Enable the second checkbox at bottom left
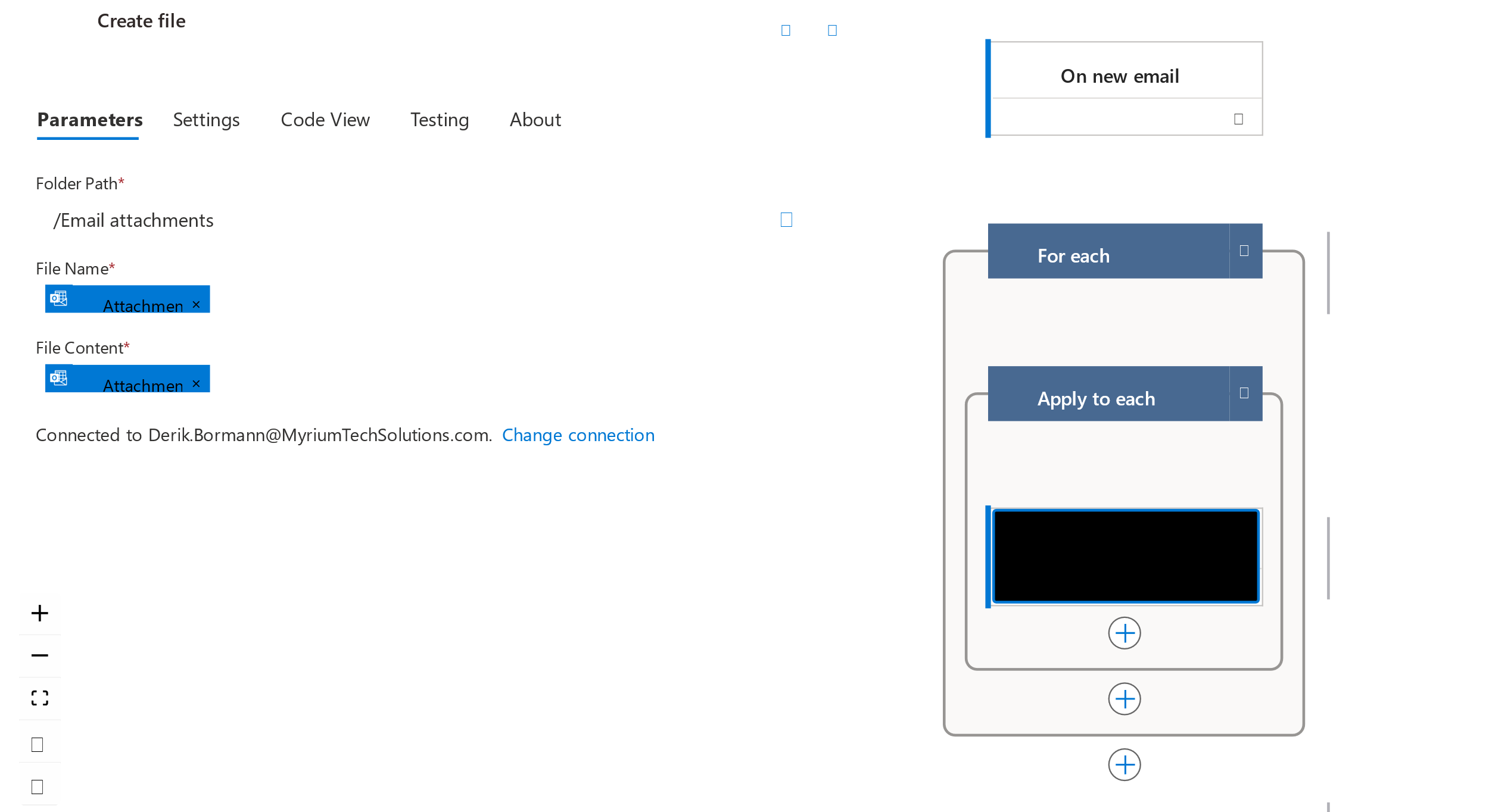 (38, 785)
